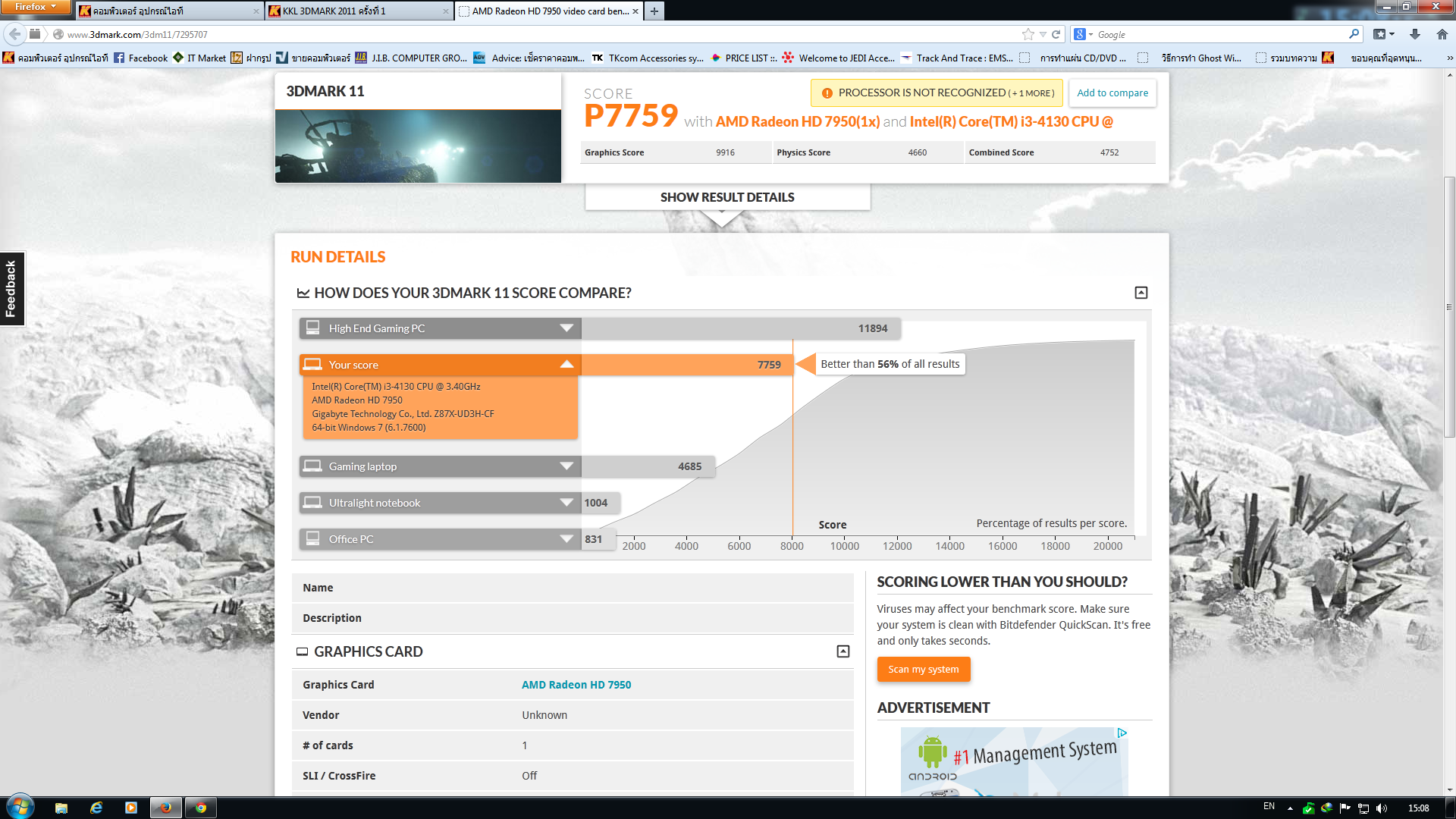Click the browser back arrow button

click(14, 34)
